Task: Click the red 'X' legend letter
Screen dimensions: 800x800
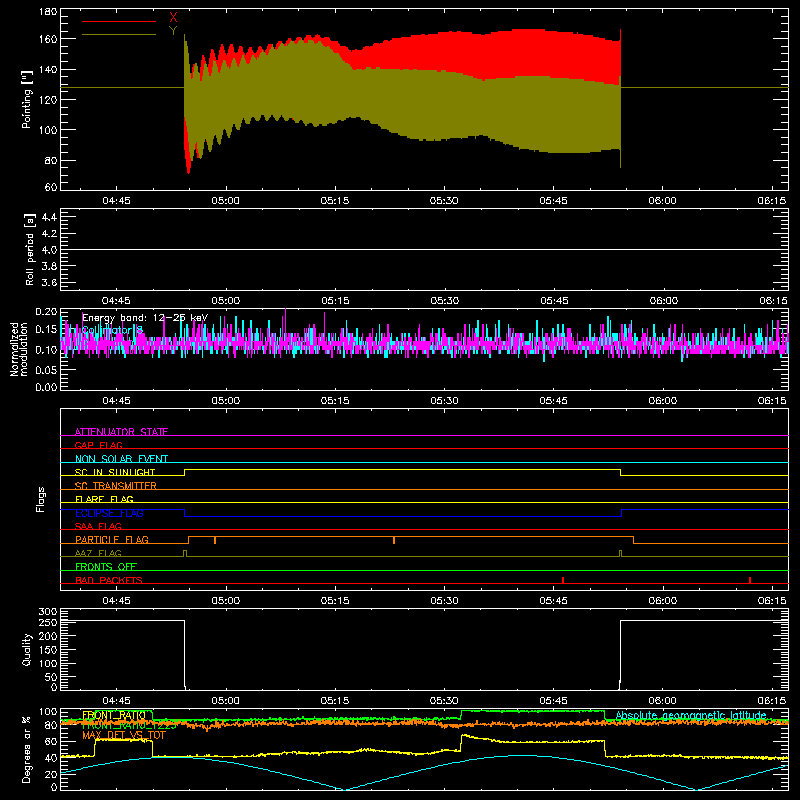Action: click(x=173, y=19)
